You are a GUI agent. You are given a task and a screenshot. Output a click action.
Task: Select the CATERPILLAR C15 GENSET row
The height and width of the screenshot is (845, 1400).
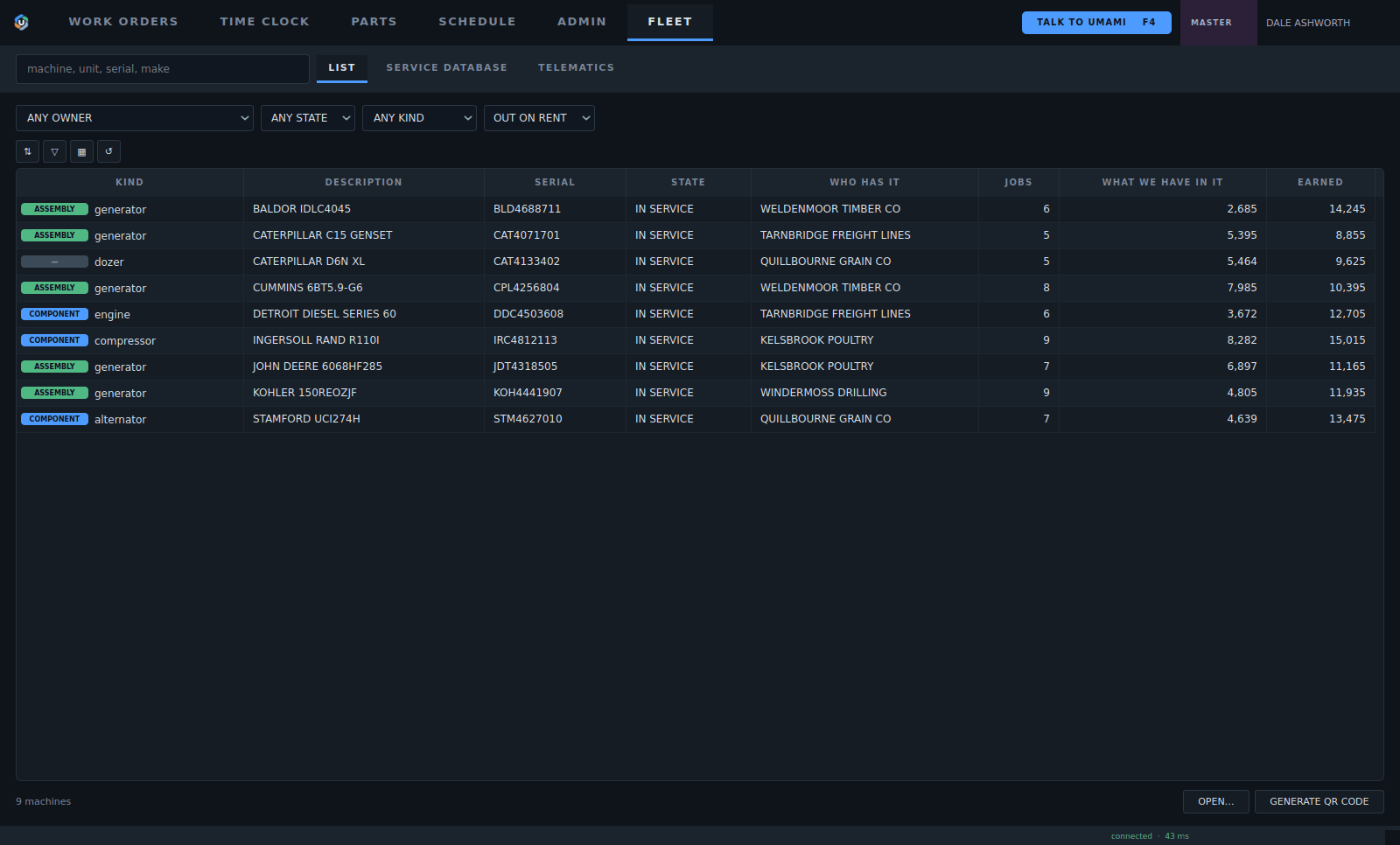(696, 235)
